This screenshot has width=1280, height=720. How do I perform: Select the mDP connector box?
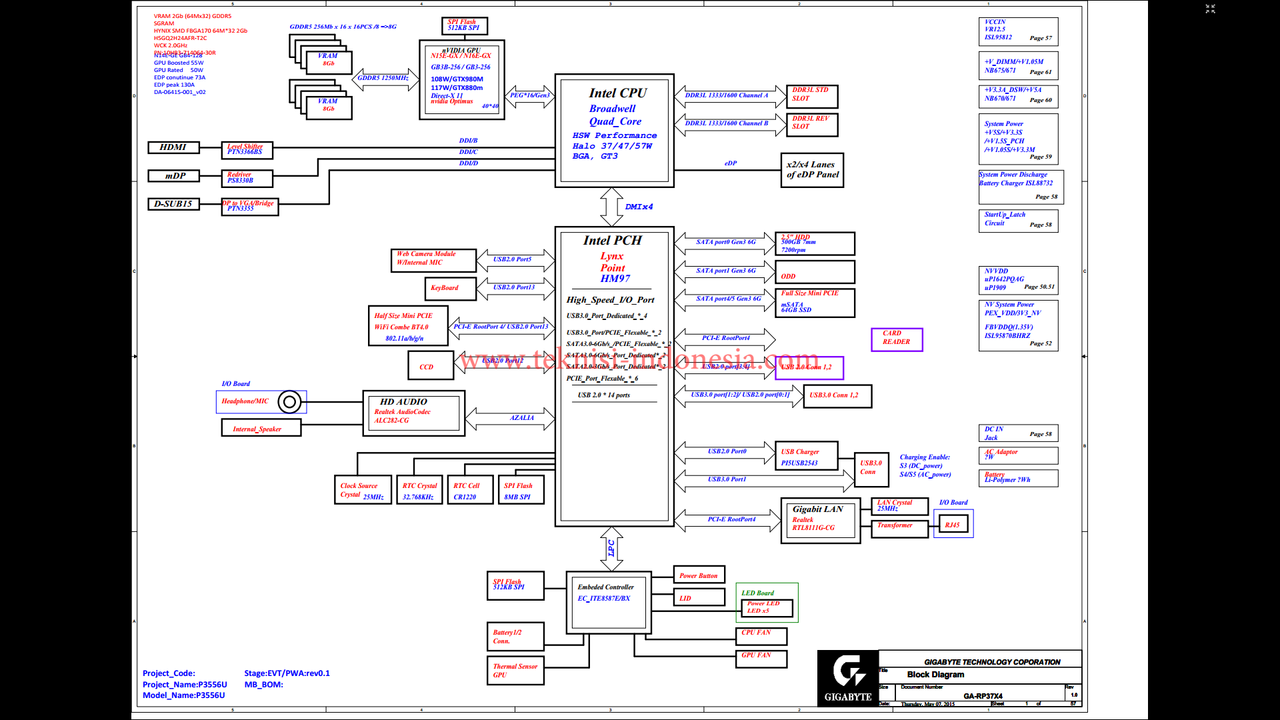pos(175,176)
